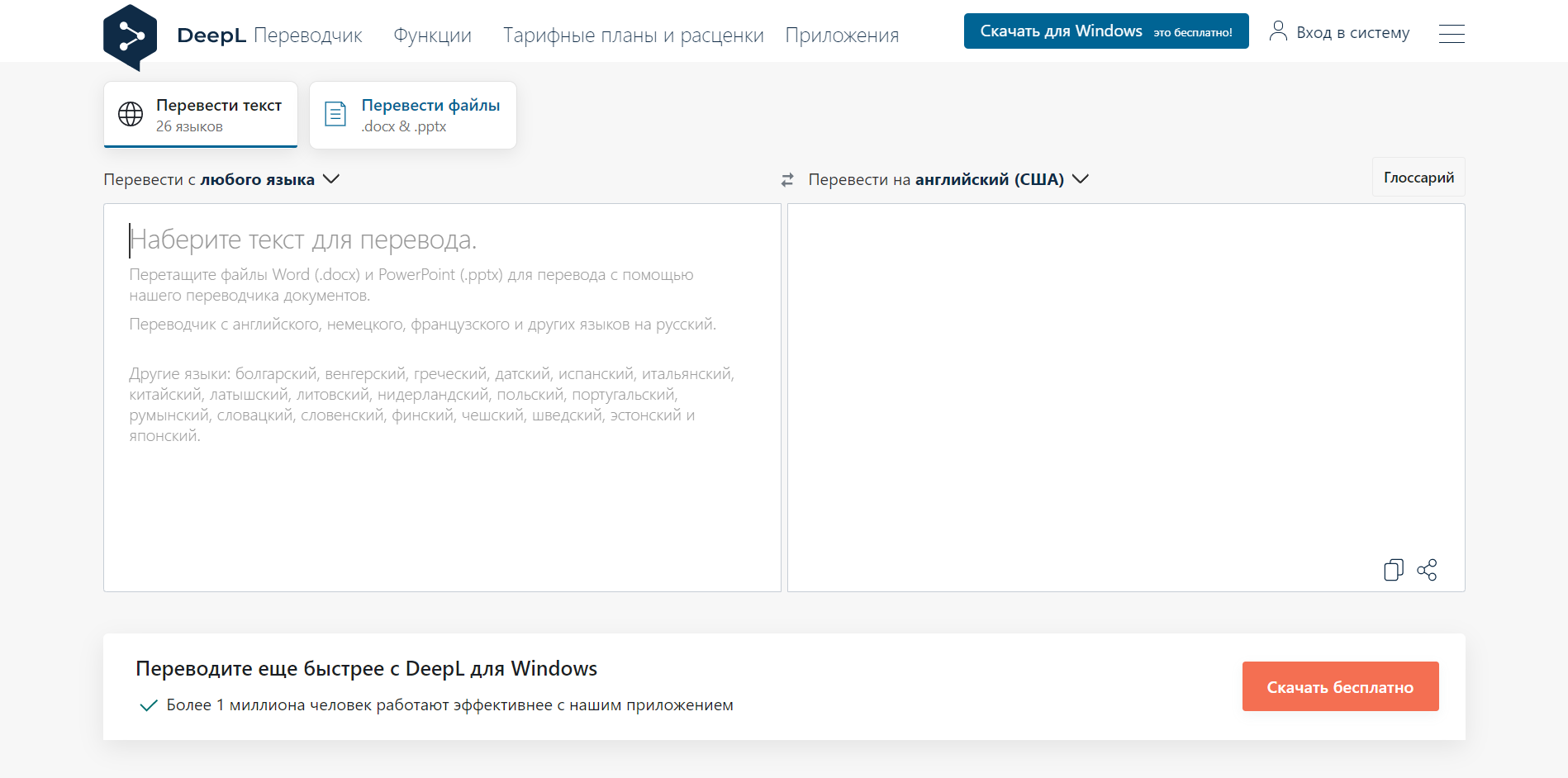This screenshot has height=778, width=1568.
Task: Share translation with the share icon
Action: click(1427, 570)
